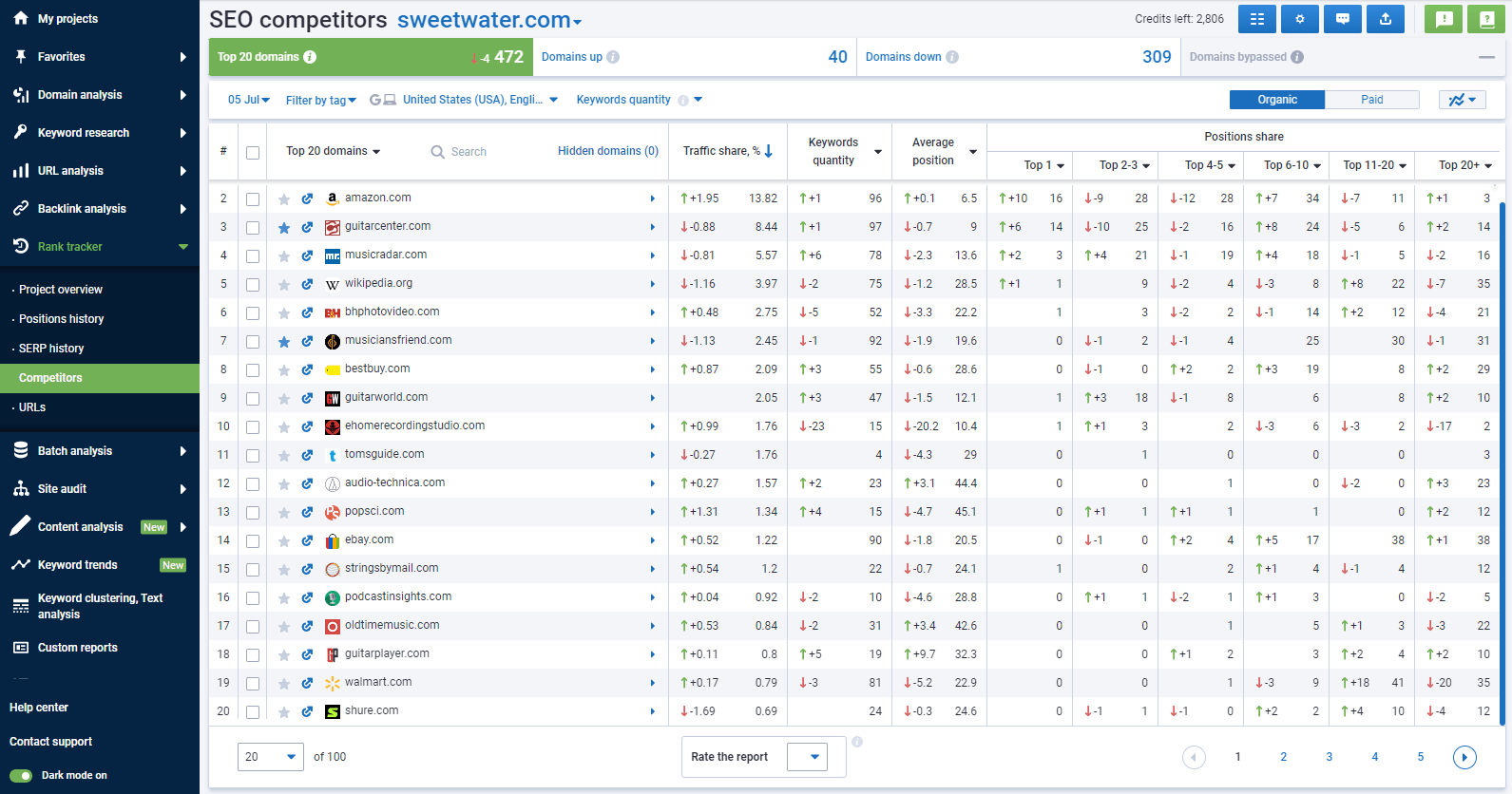Open the Rate the report dropdown
This screenshot has height=794, width=1512.
pyautogui.click(x=808, y=757)
